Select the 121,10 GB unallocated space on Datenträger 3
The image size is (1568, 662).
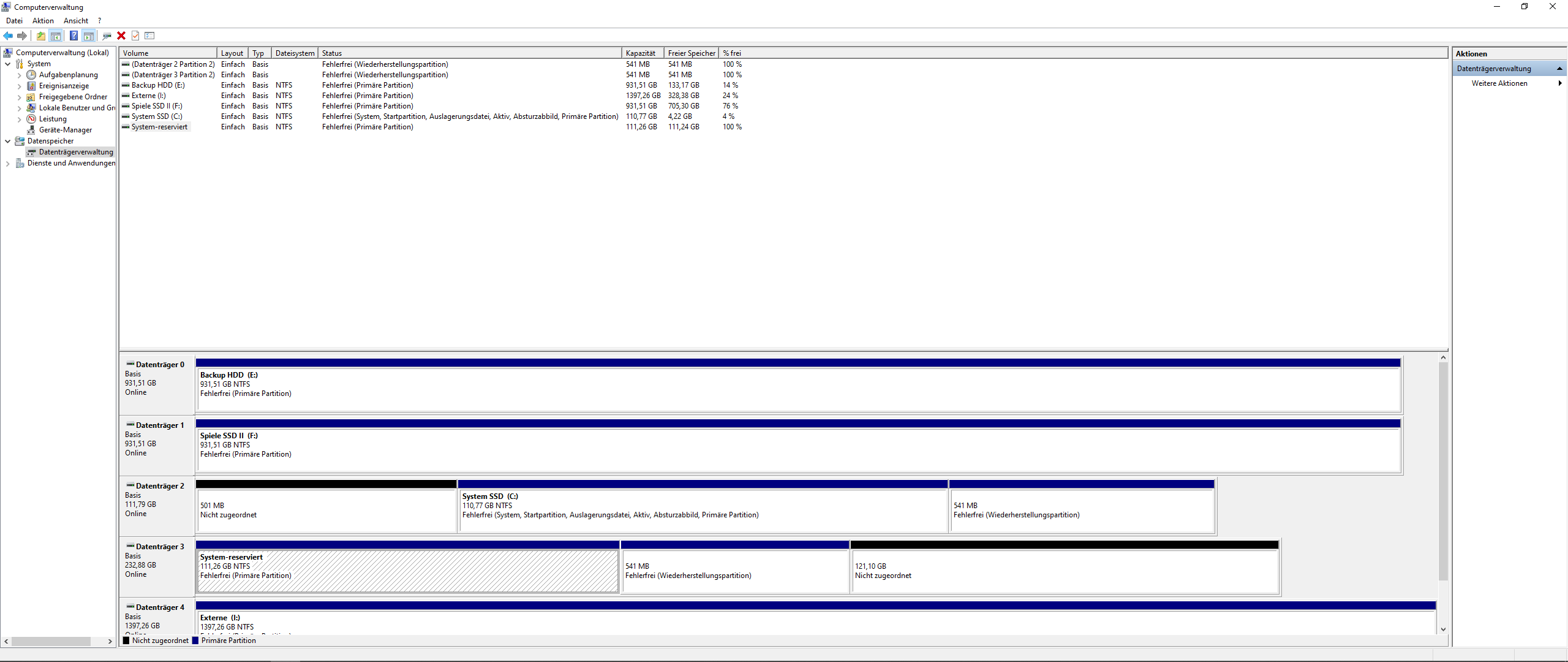pos(1064,571)
